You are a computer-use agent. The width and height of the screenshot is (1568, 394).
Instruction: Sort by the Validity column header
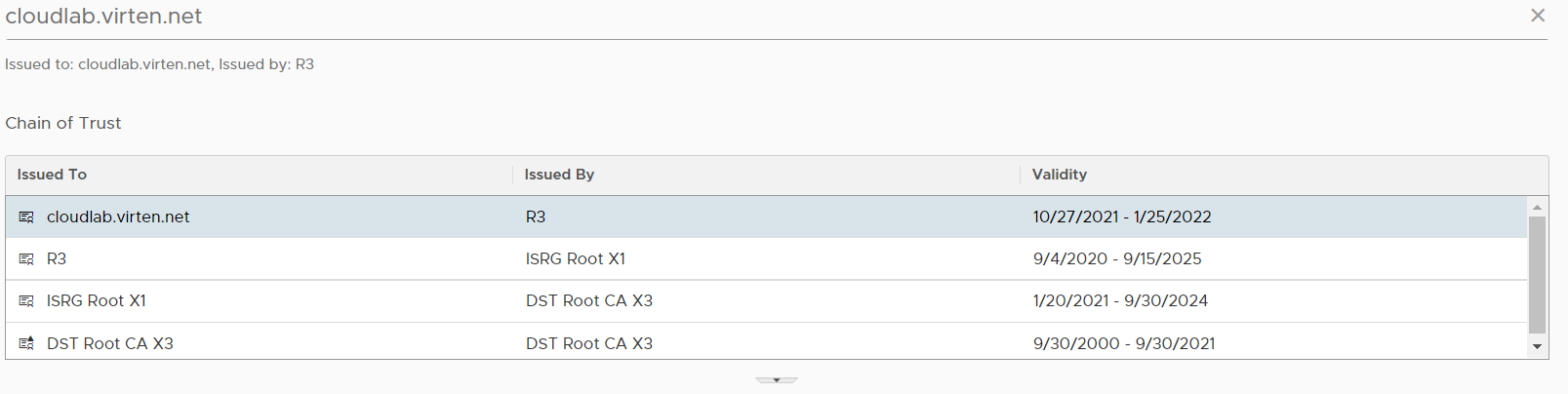click(x=1060, y=175)
